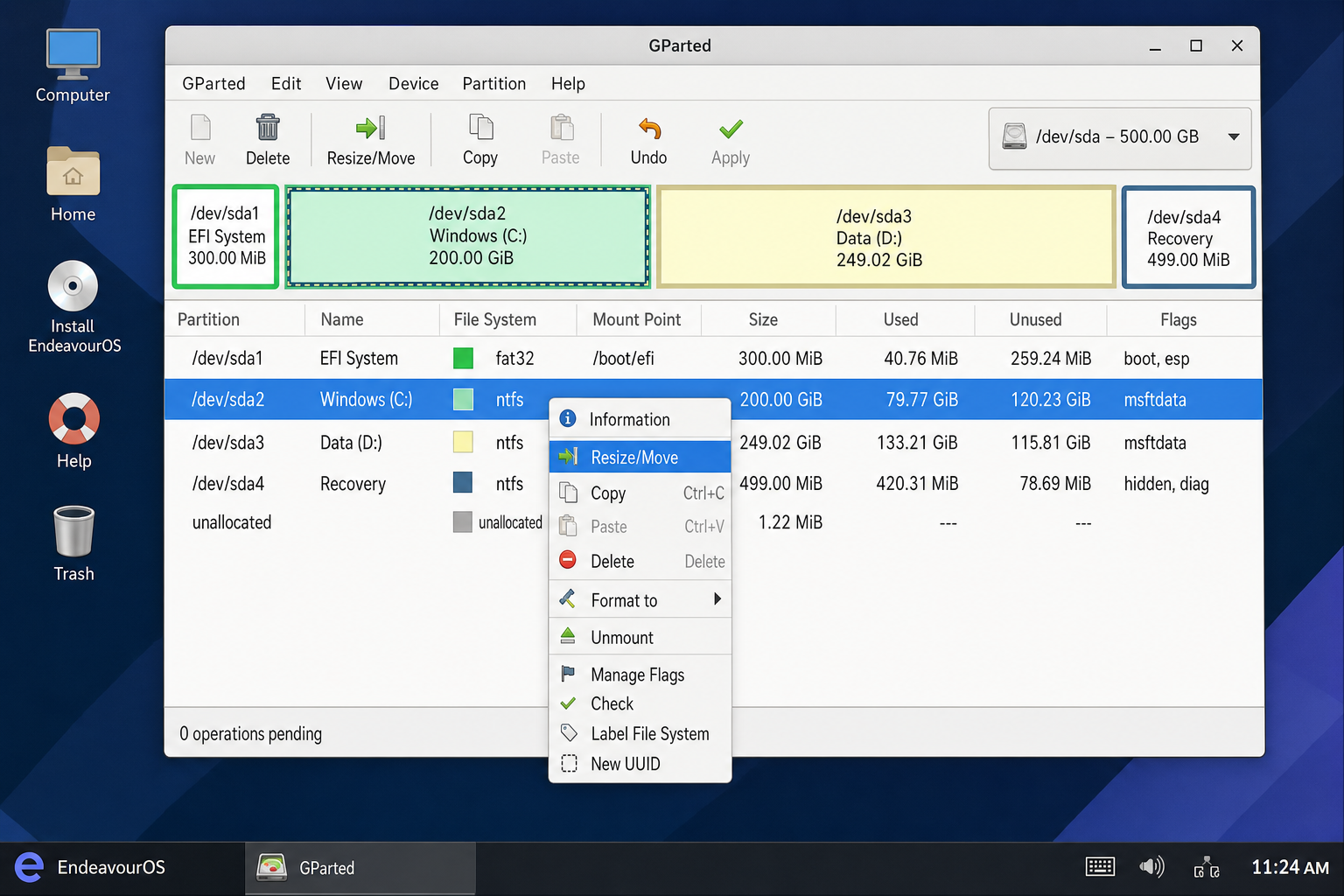The image size is (1344, 896).
Task: Click the network tray icon
Action: [1207, 867]
